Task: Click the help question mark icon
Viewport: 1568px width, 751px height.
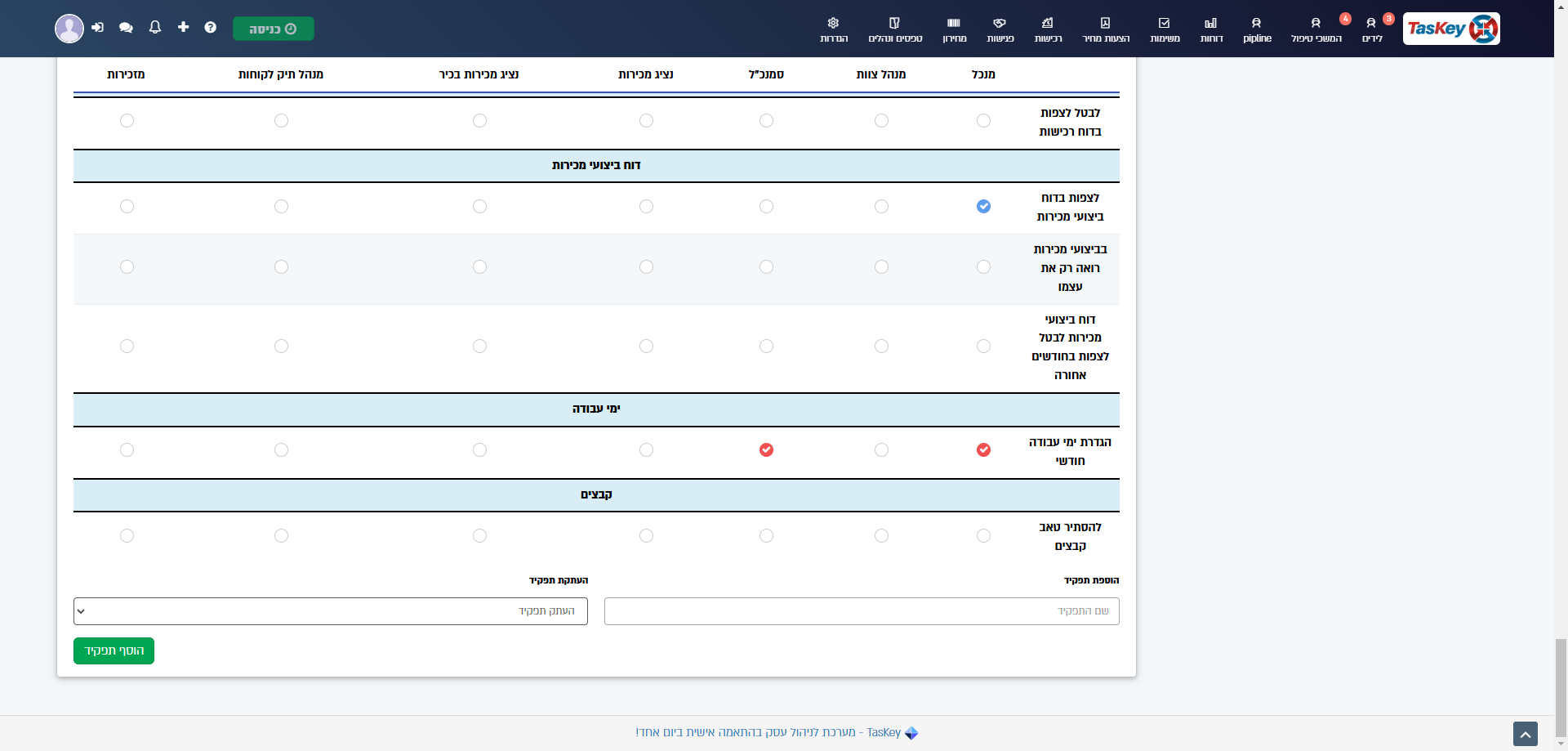Action: tap(211, 27)
